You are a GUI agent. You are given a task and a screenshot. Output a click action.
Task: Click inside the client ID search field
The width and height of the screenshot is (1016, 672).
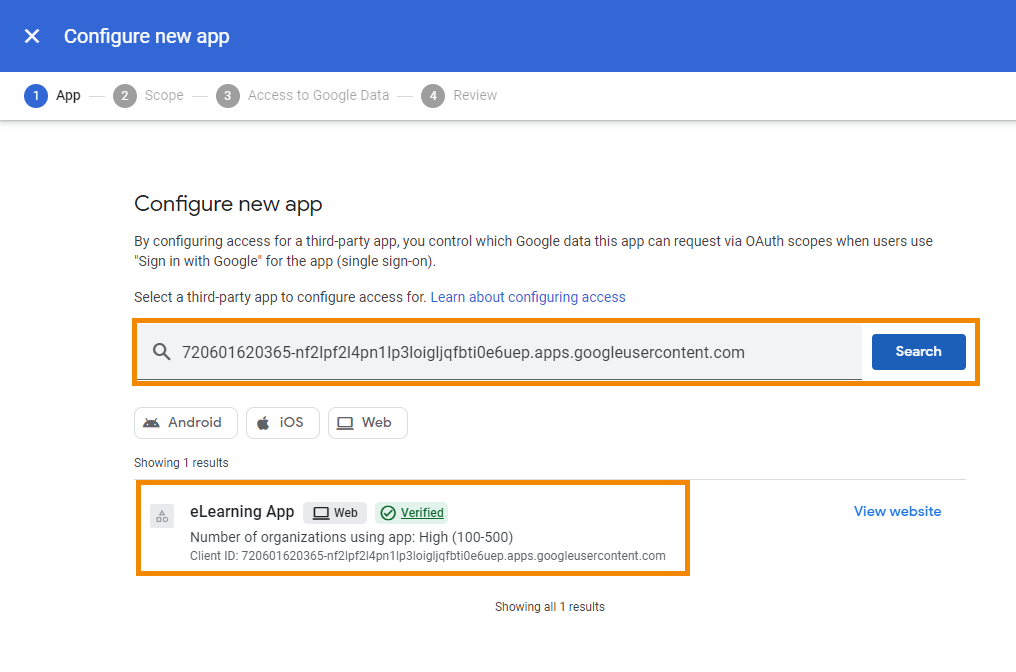click(x=500, y=351)
